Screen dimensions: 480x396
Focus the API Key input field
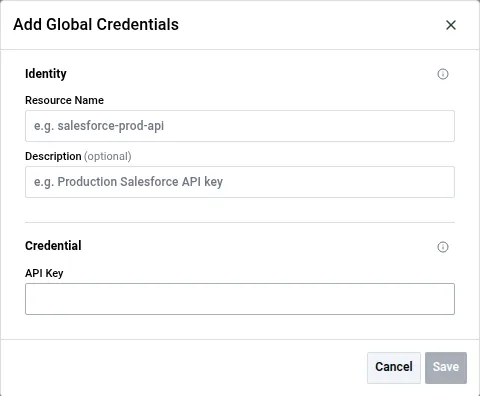(x=240, y=299)
